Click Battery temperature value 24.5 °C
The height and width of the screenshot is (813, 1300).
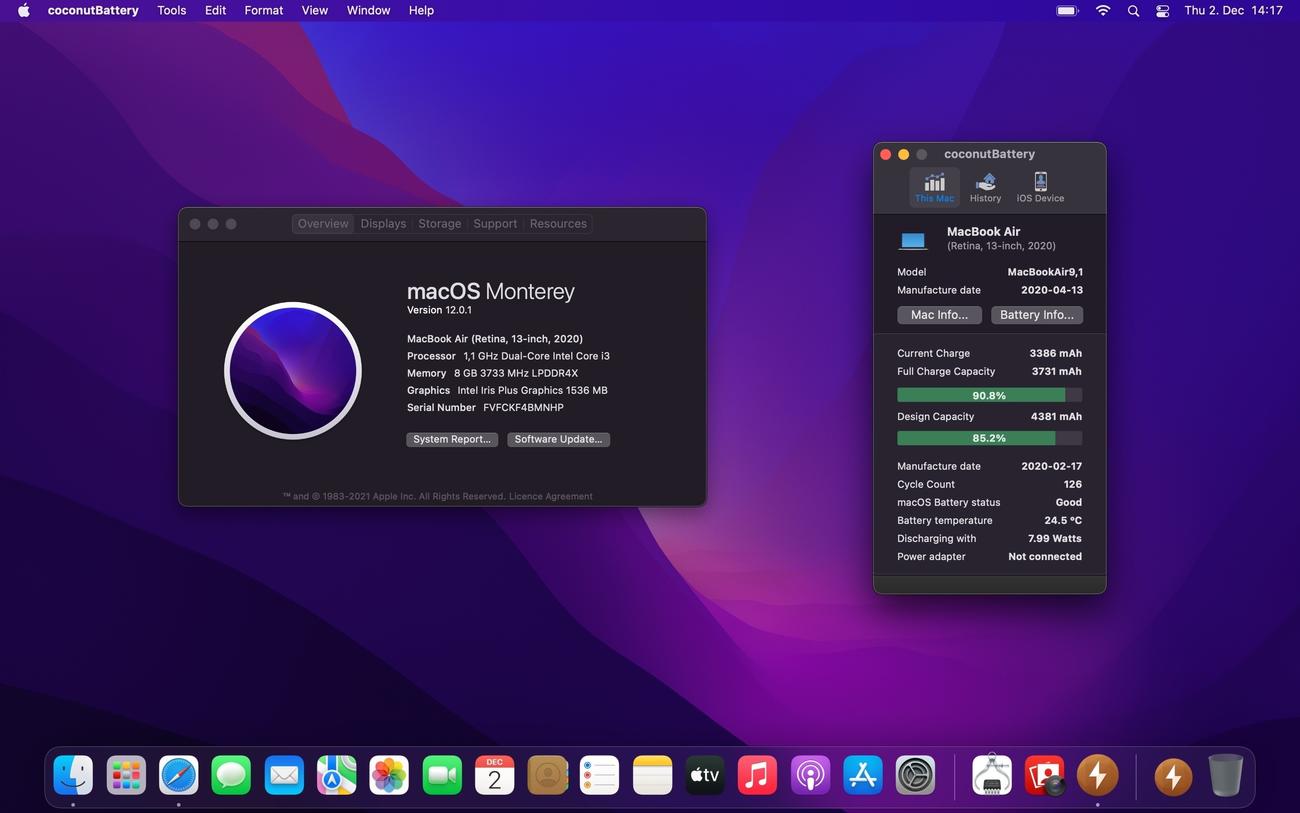click(1062, 520)
